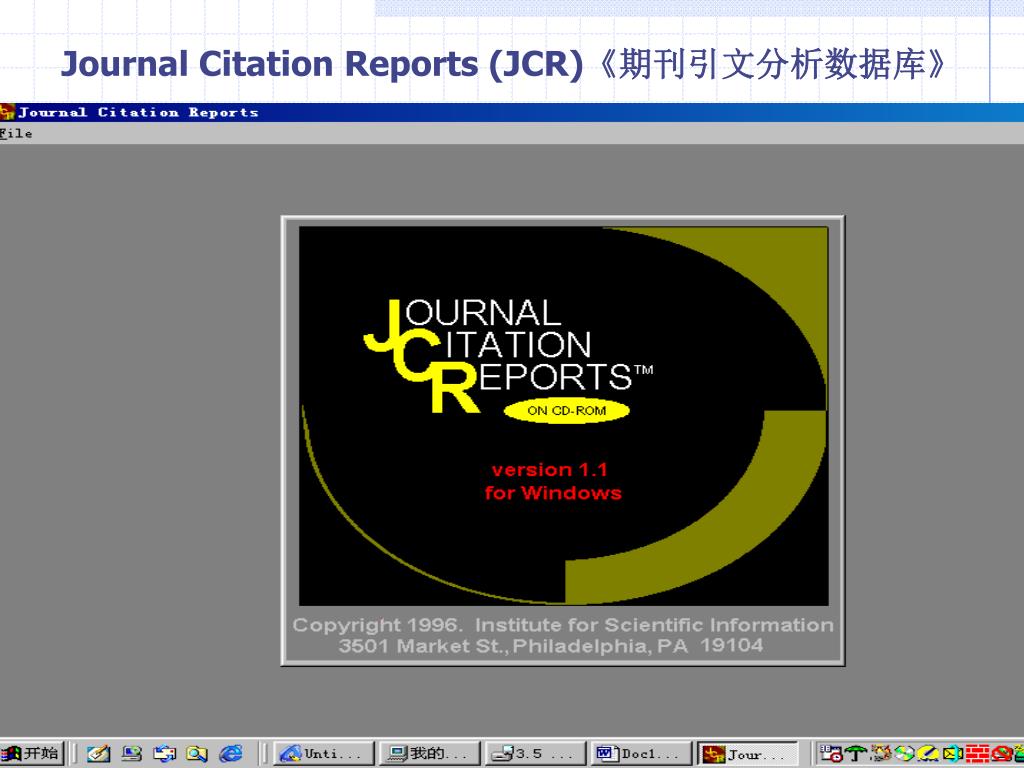Click the 'ON CD-ROM' yellow badge

[566, 411]
